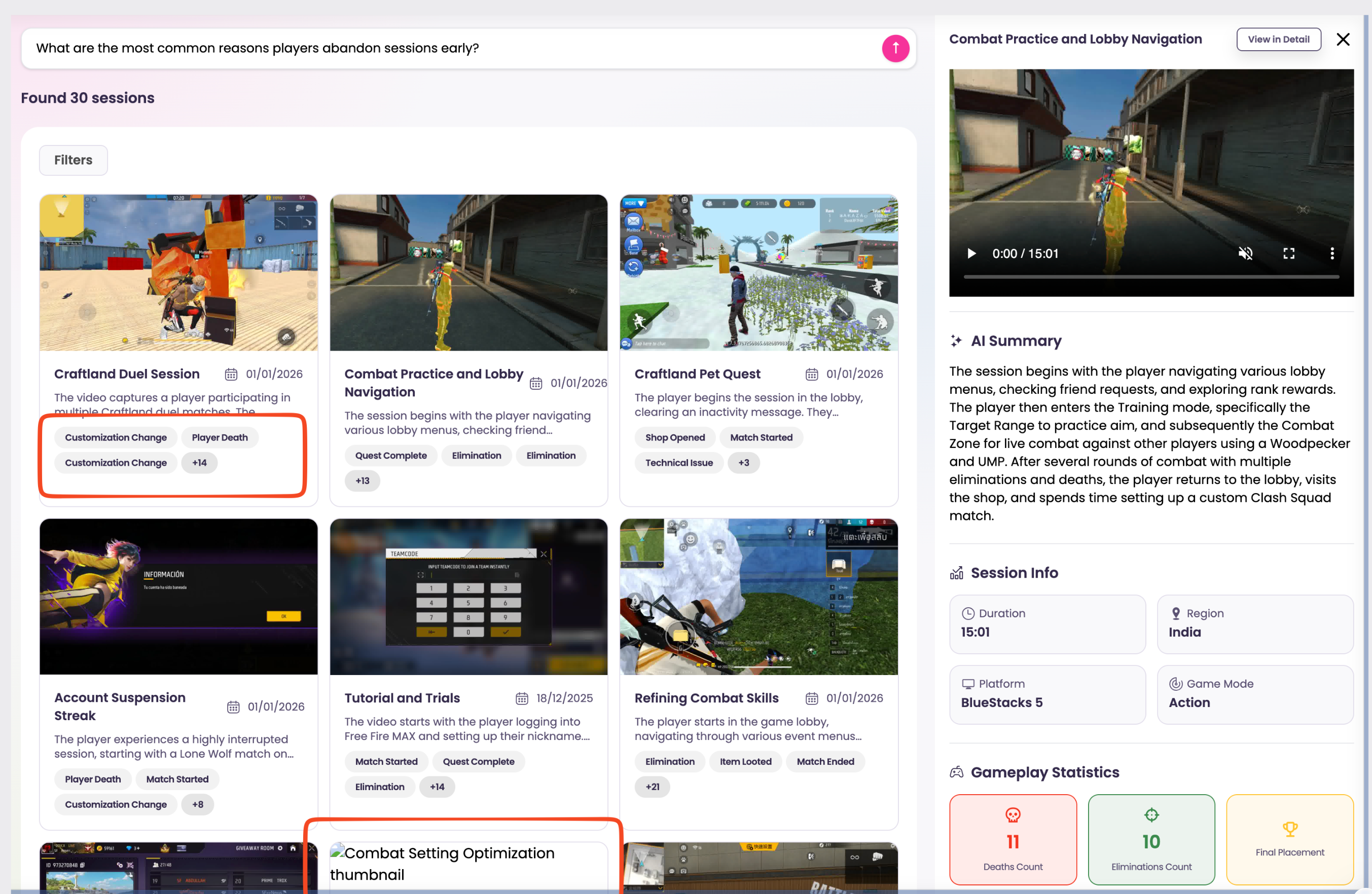Play the session video
Screen dimensions: 1372x894
[x=971, y=253]
